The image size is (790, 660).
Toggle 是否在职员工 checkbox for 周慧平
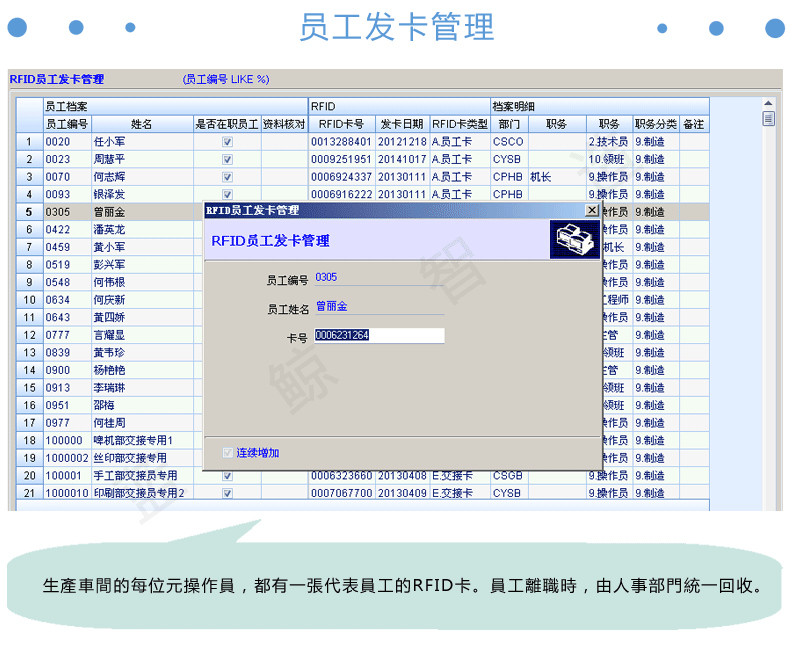(227, 160)
